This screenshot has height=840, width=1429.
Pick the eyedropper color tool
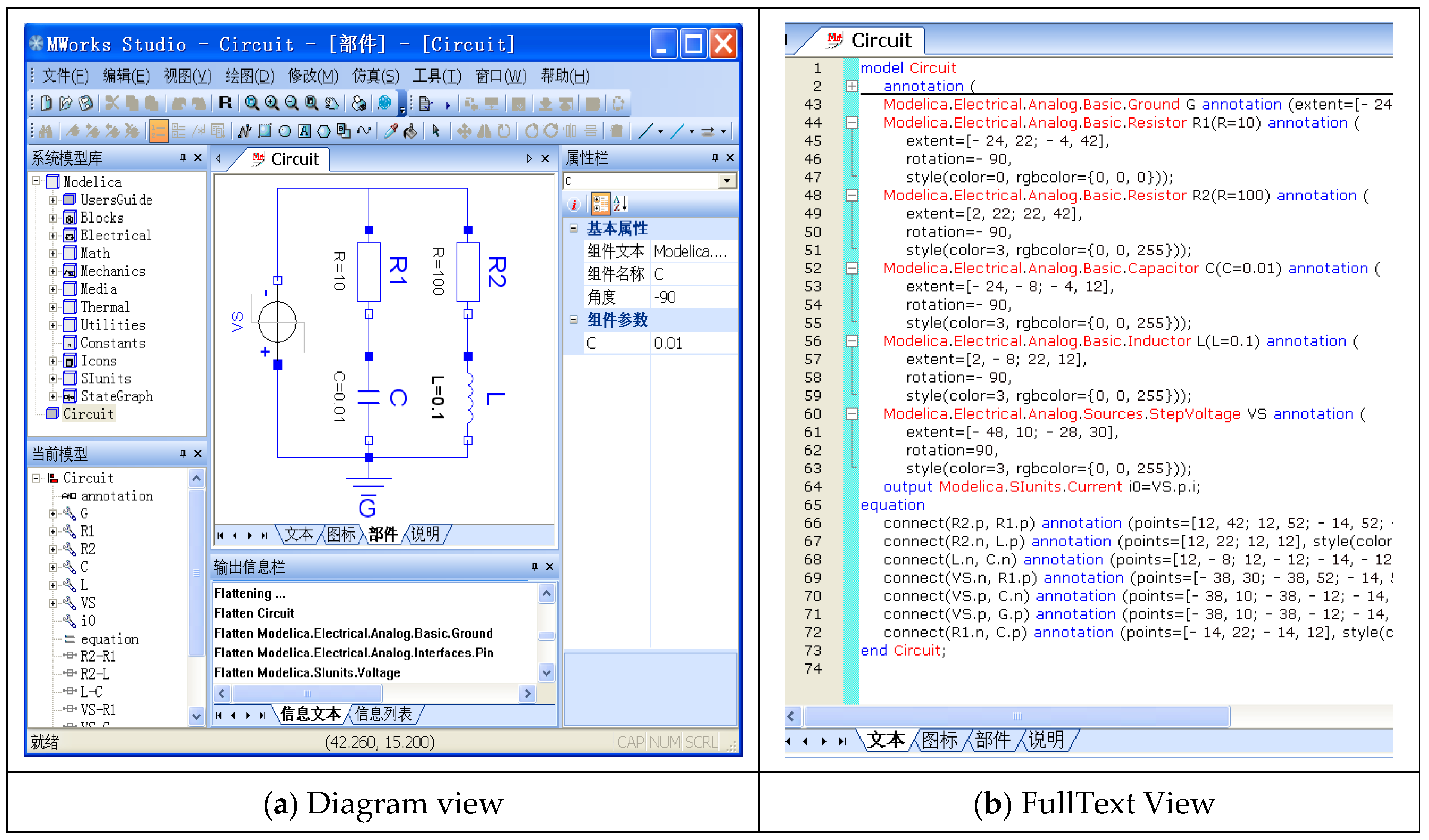pos(391,132)
